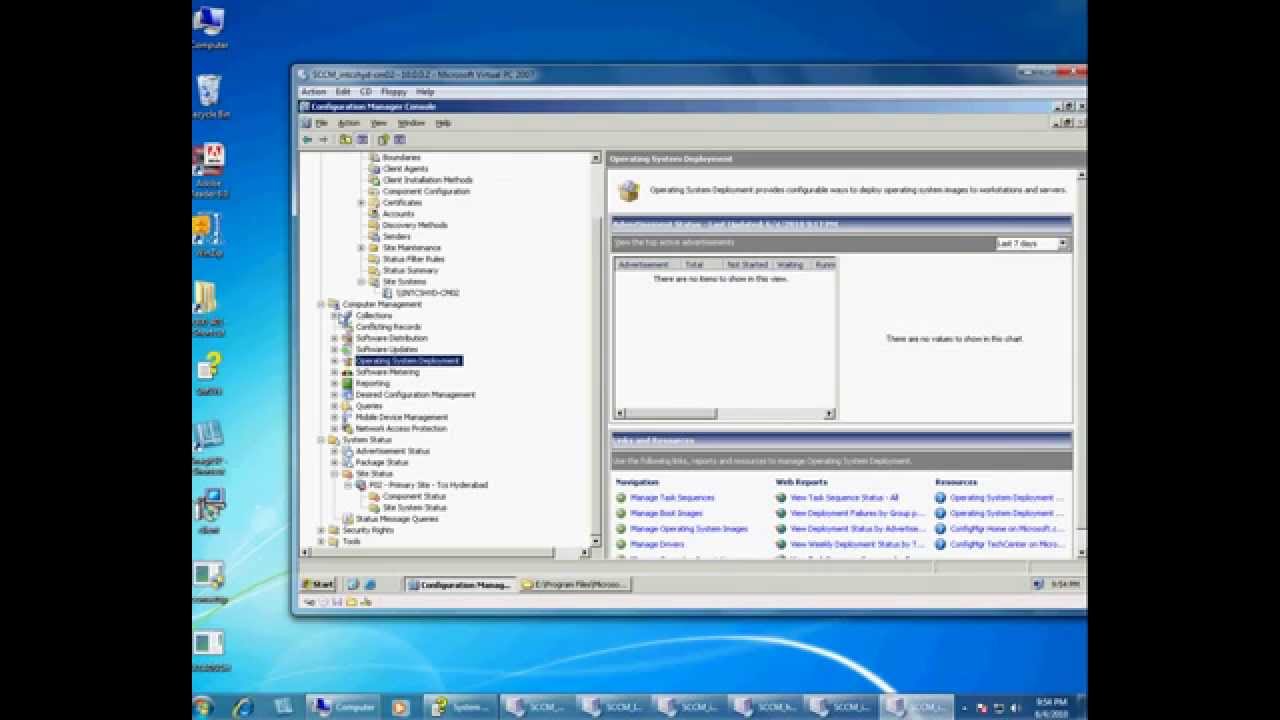1280x720 pixels.
Task: Click media player icon in host taskbar
Action: coord(399,707)
